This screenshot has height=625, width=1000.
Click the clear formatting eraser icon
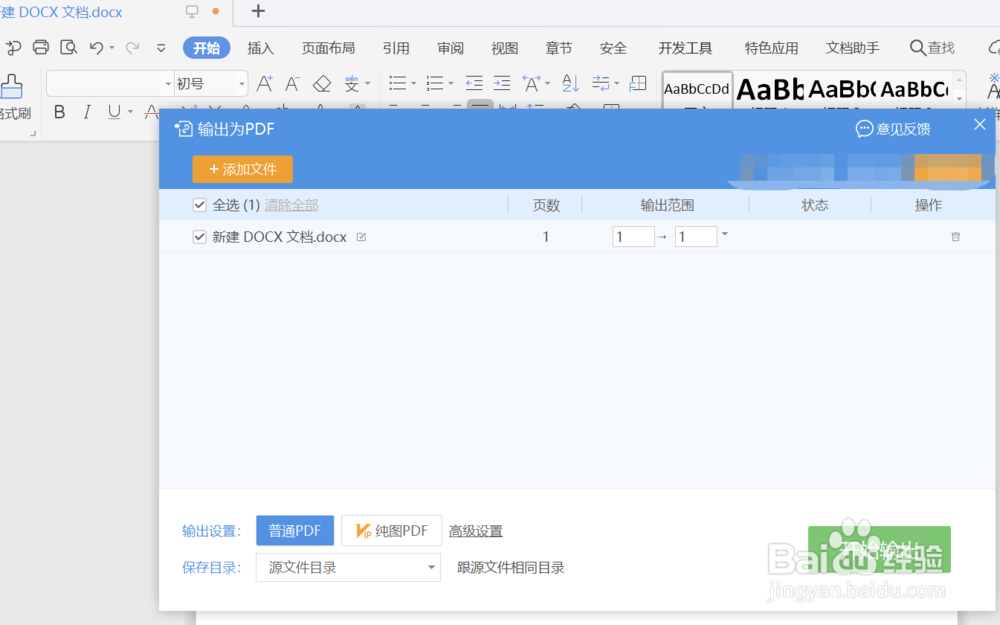[322, 84]
